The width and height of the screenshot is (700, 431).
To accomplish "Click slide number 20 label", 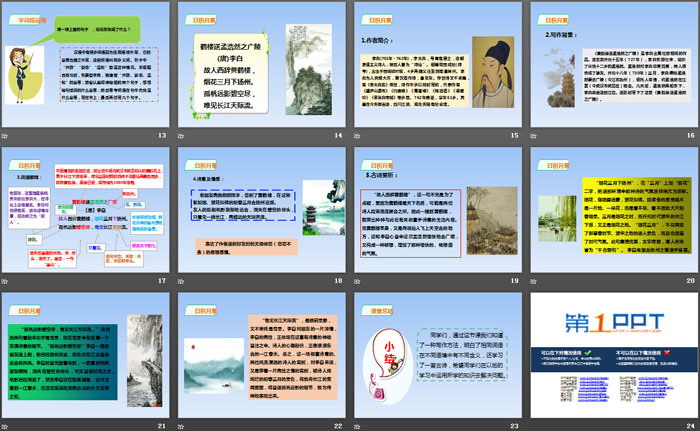I will click(691, 280).
